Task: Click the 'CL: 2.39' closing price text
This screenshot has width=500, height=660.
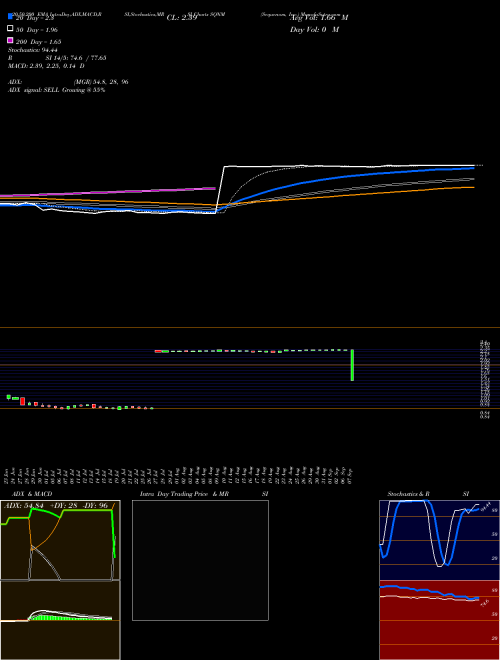Action: point(182,18)
